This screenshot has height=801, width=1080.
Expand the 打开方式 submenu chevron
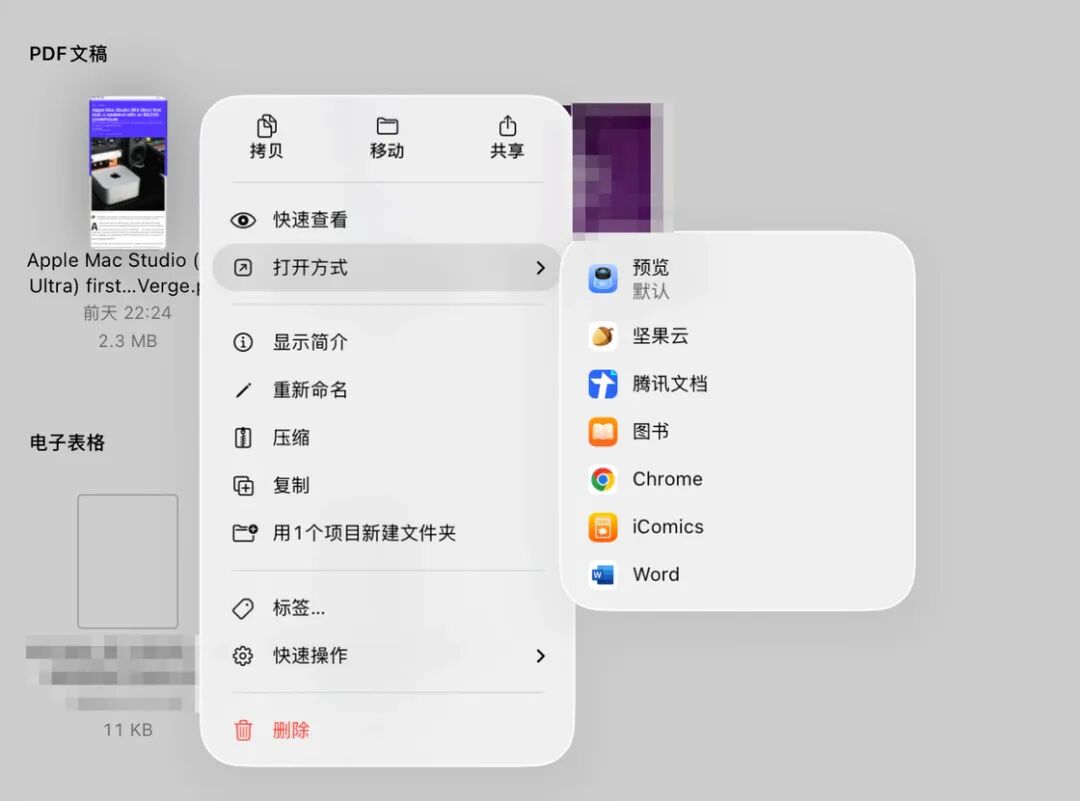(x=541, y=268)
